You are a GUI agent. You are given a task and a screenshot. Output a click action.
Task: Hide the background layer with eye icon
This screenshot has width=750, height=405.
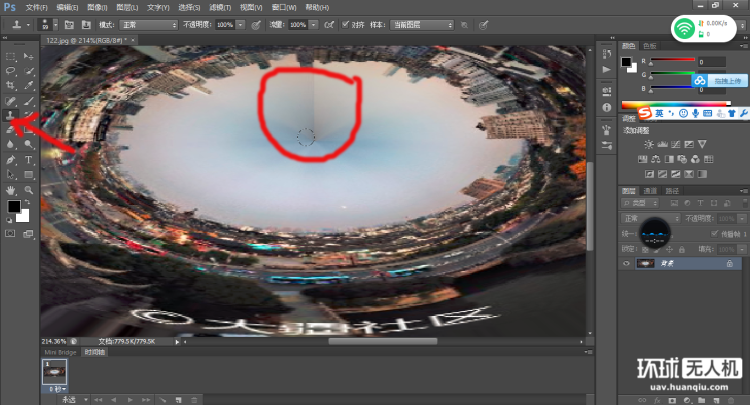pos(627,263)
